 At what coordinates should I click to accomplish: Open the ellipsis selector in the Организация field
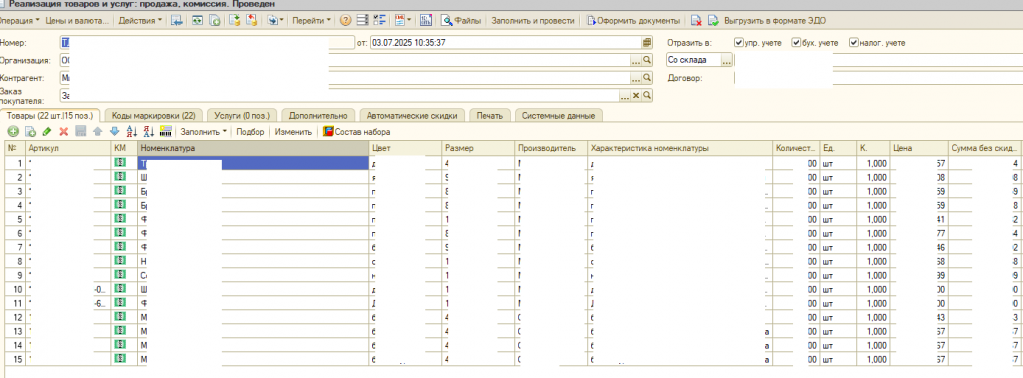tap(635, 60)
